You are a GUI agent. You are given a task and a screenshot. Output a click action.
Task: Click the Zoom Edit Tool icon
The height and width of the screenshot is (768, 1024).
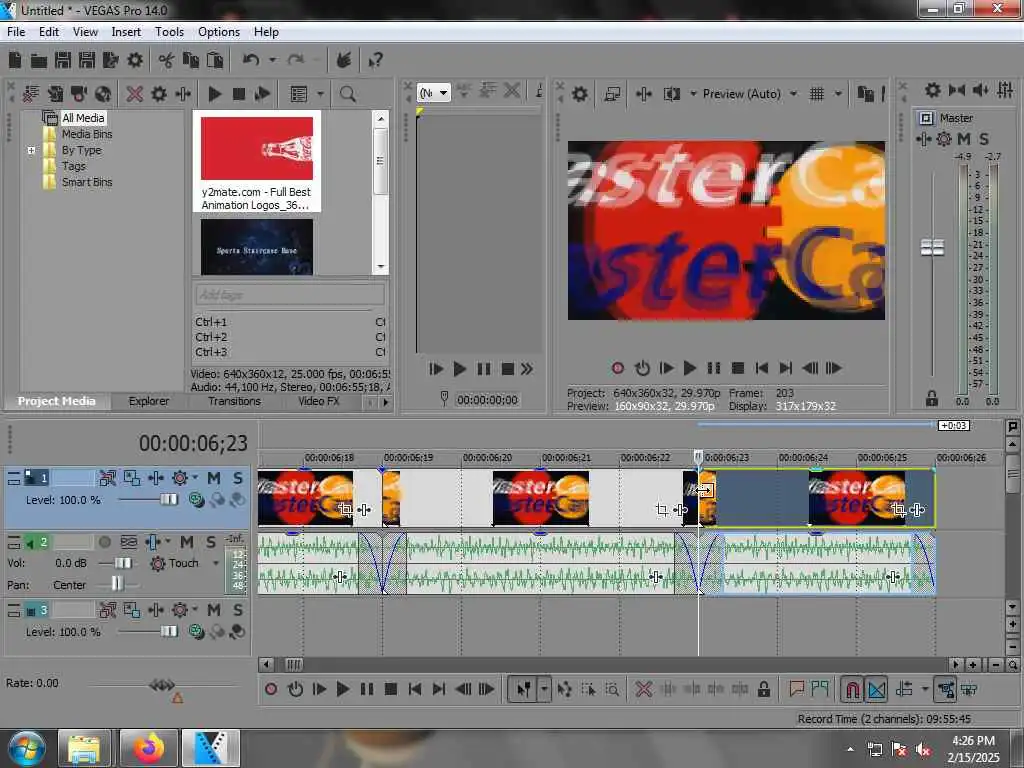click(612, 689)
